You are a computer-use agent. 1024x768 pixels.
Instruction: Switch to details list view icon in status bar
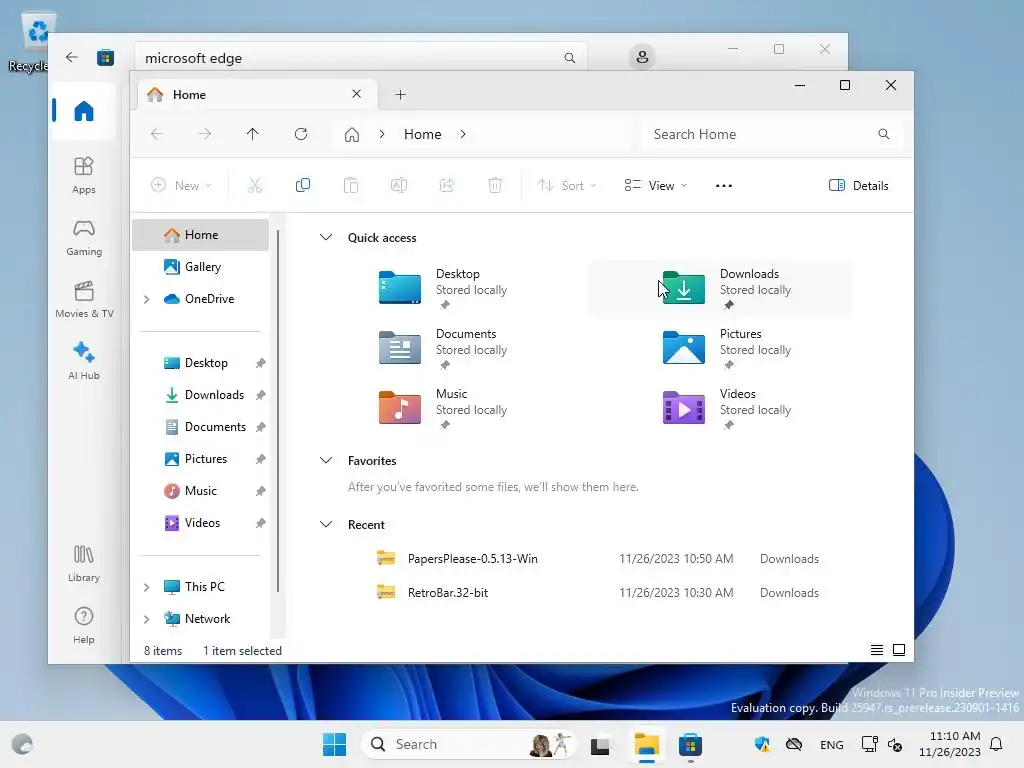pyautogui.click(x=877, y=650)
